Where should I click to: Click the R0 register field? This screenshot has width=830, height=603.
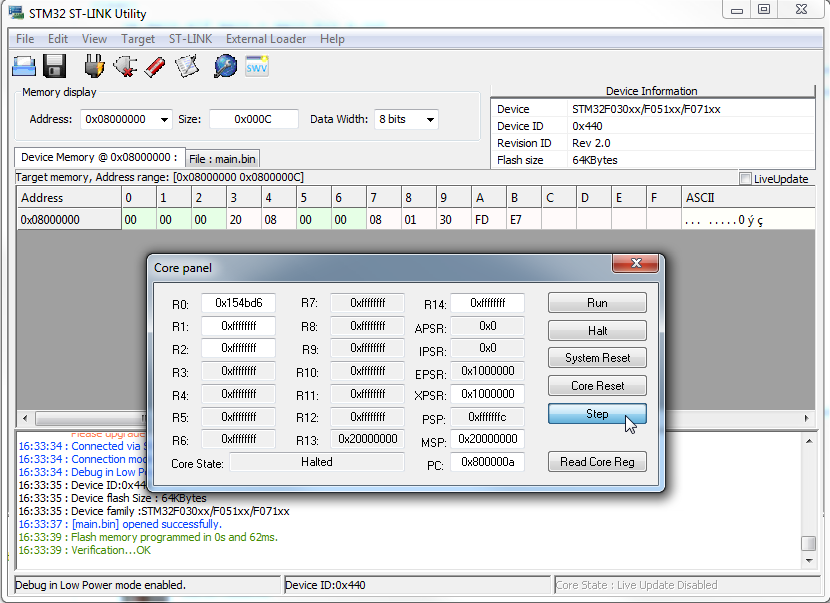[x=238, y=303]
